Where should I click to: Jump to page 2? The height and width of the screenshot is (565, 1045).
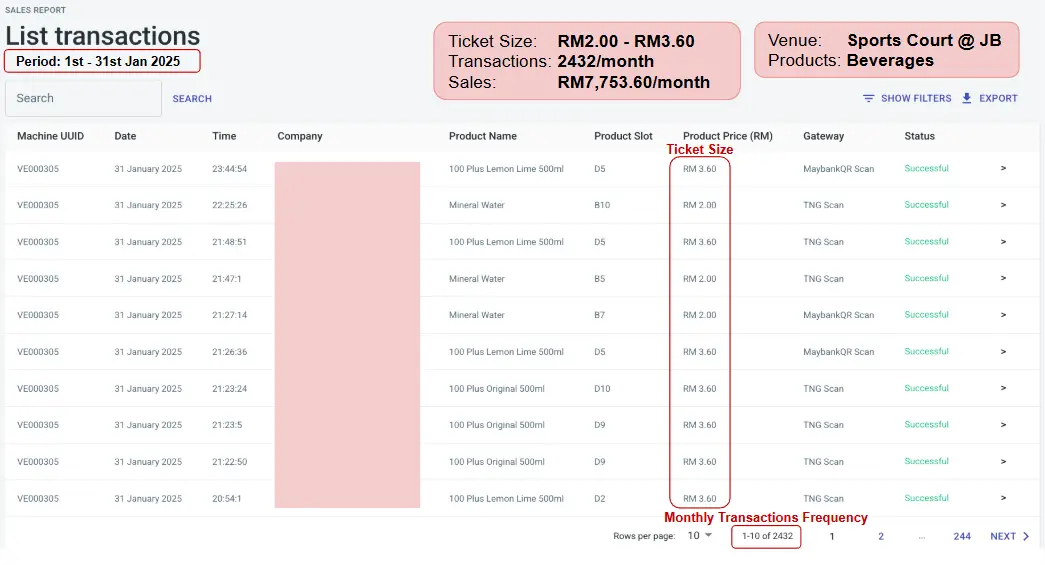[881, 537]
